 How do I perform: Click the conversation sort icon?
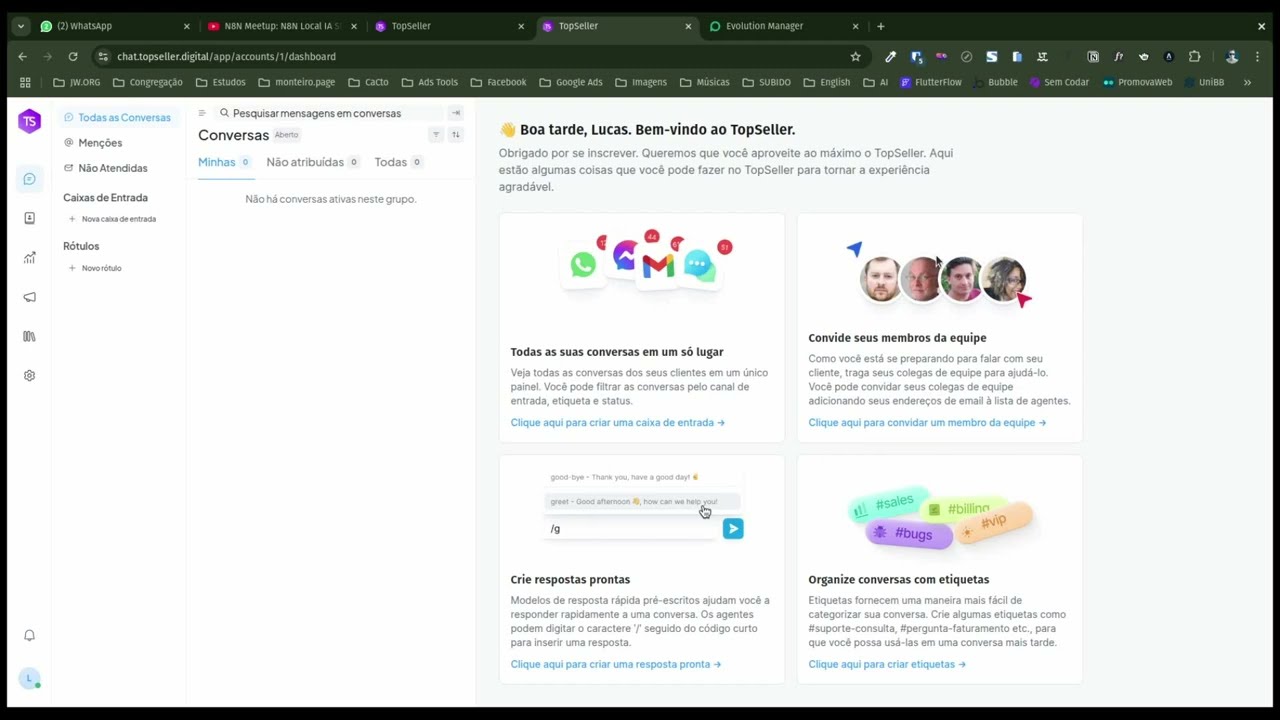click(456, 135)
